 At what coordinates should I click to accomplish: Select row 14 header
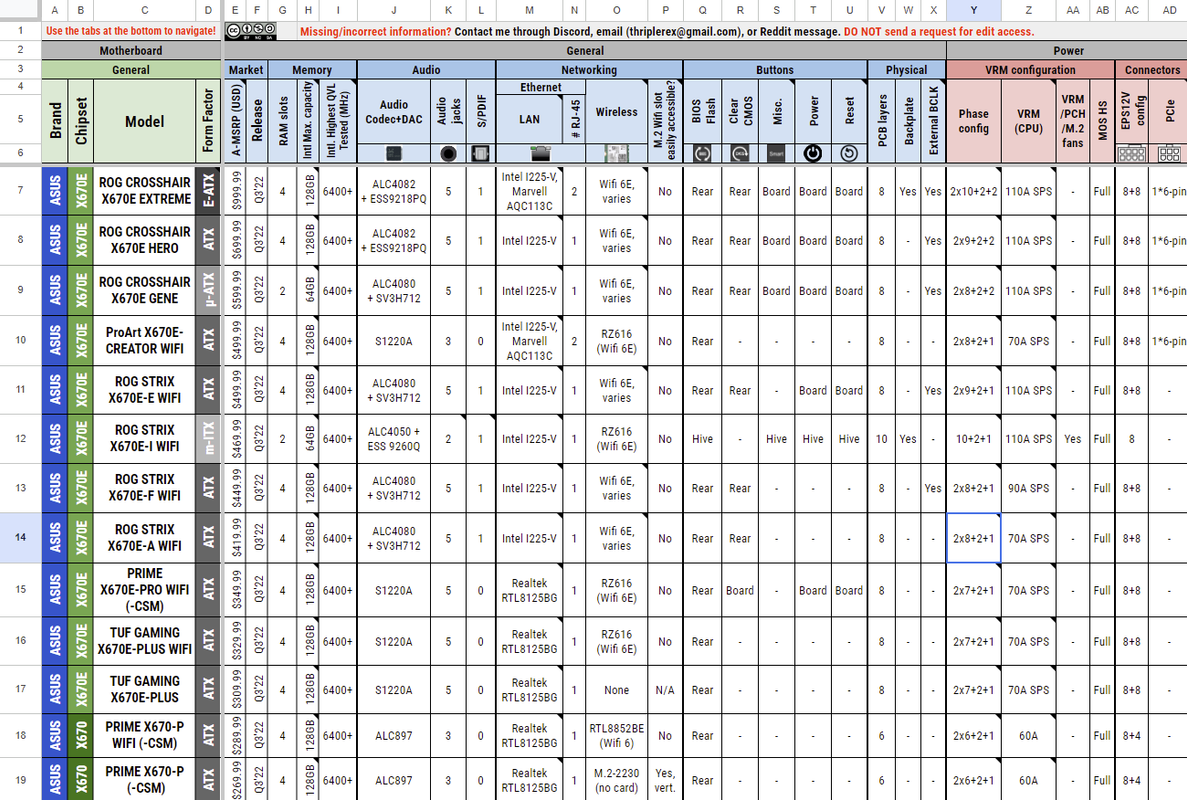click(20, 537)
